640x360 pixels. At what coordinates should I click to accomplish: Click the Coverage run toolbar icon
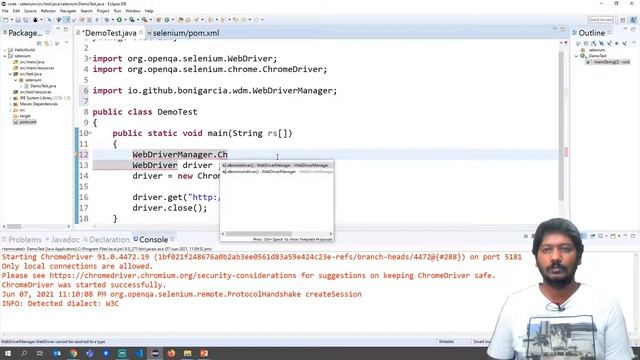click(132, 20)
